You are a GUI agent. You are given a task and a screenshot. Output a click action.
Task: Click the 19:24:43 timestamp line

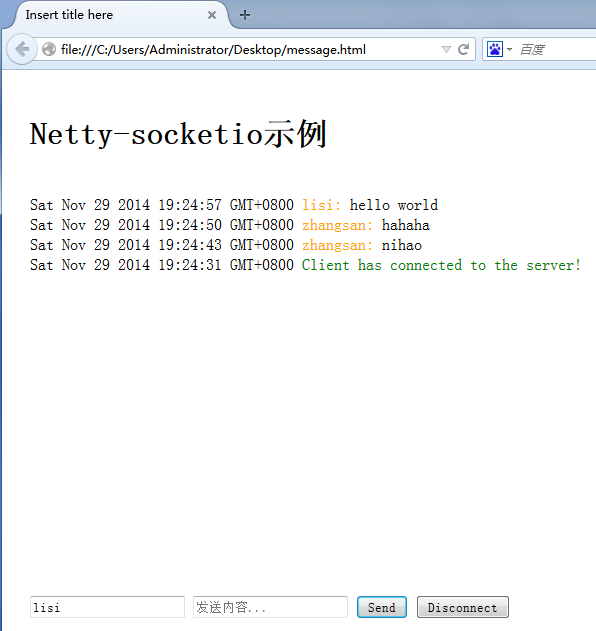tap(162, 245)
